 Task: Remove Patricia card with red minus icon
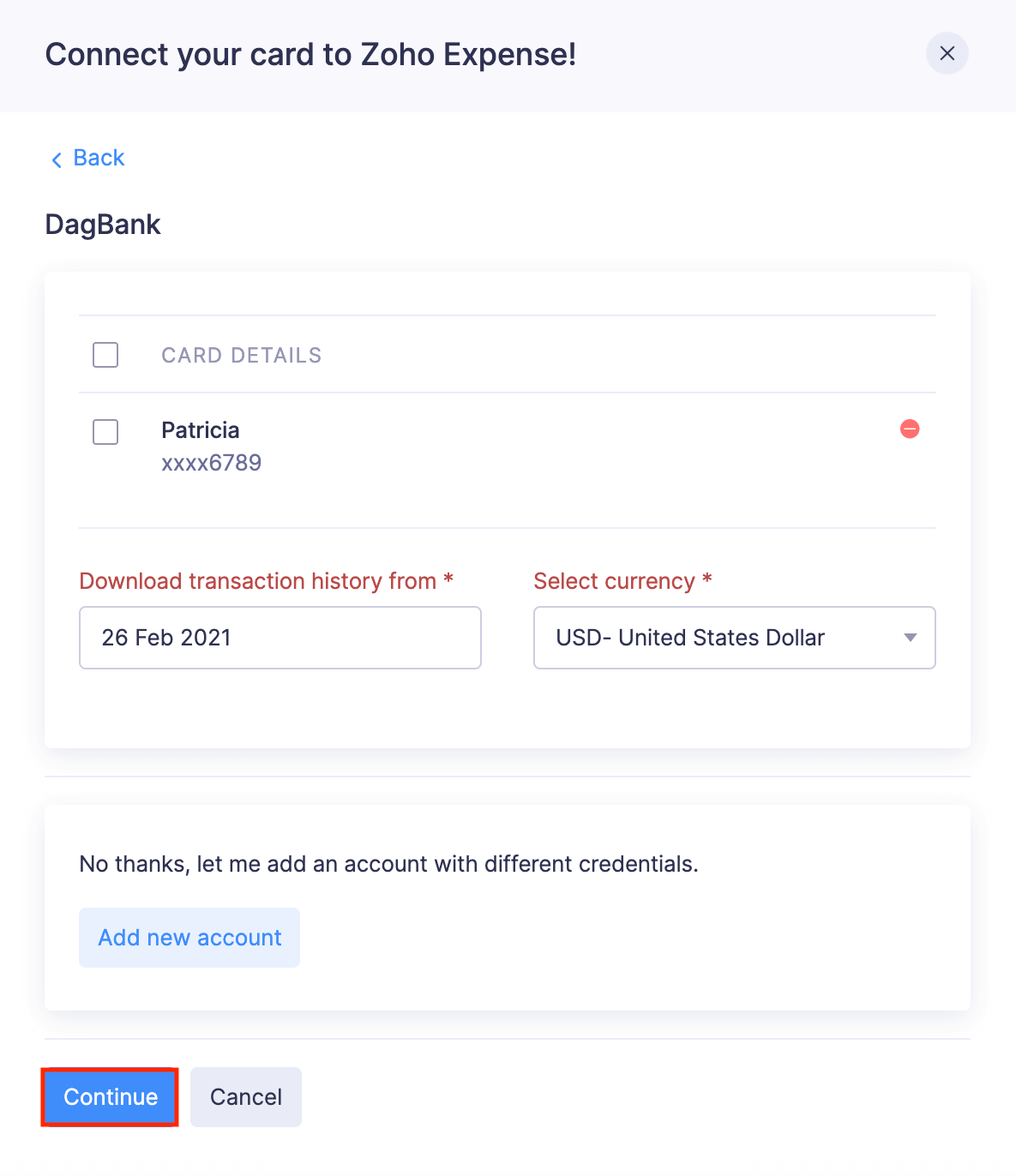[x=910, y=429]
